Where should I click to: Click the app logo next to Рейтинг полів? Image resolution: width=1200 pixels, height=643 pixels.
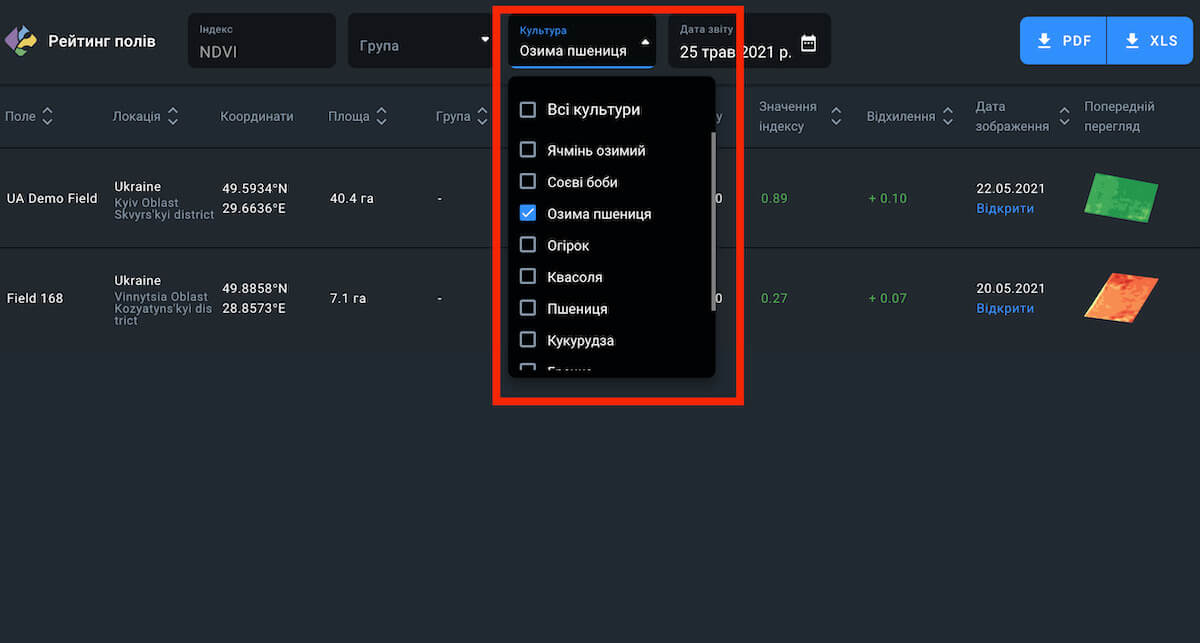20,41
